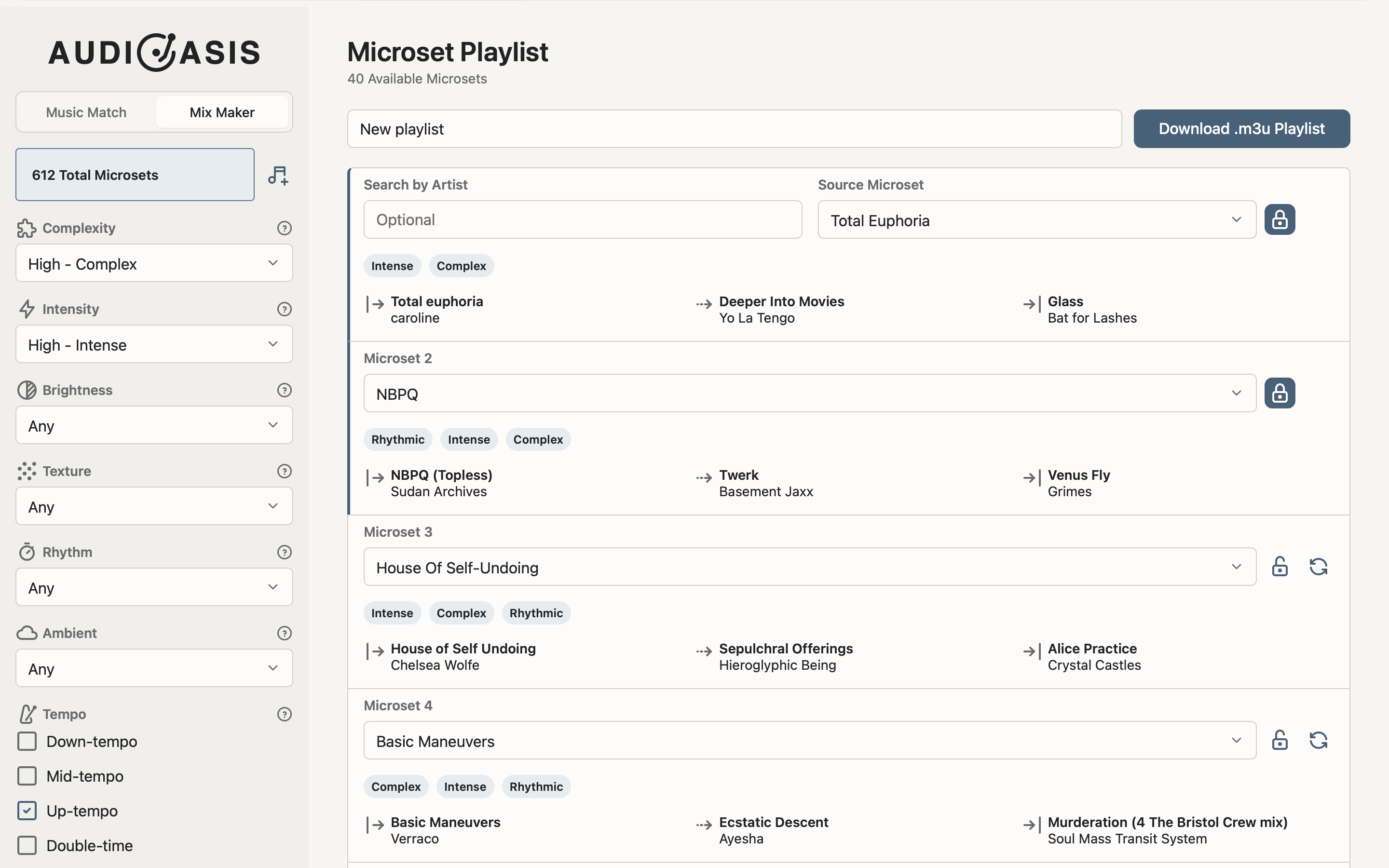
Task: Open Ambient help question mark
Action: pos(284,633)
